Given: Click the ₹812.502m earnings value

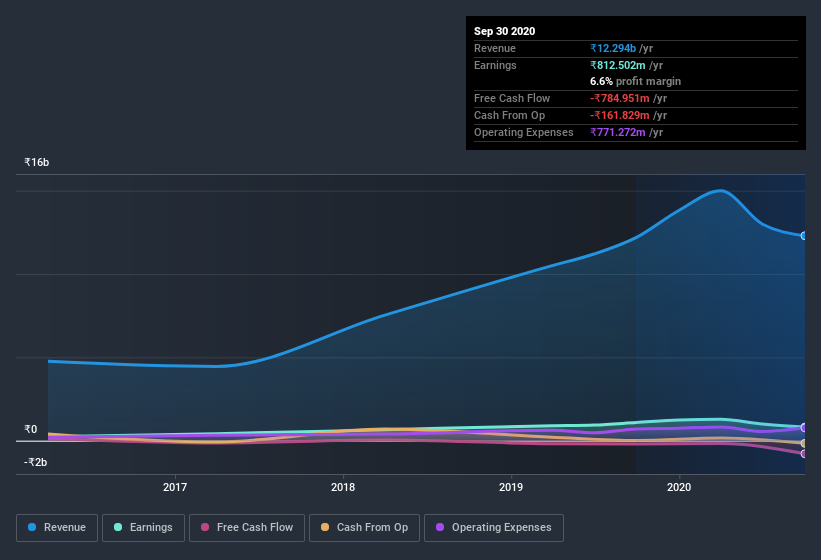Looking at the screenshot, I should (x=618, y=65).
